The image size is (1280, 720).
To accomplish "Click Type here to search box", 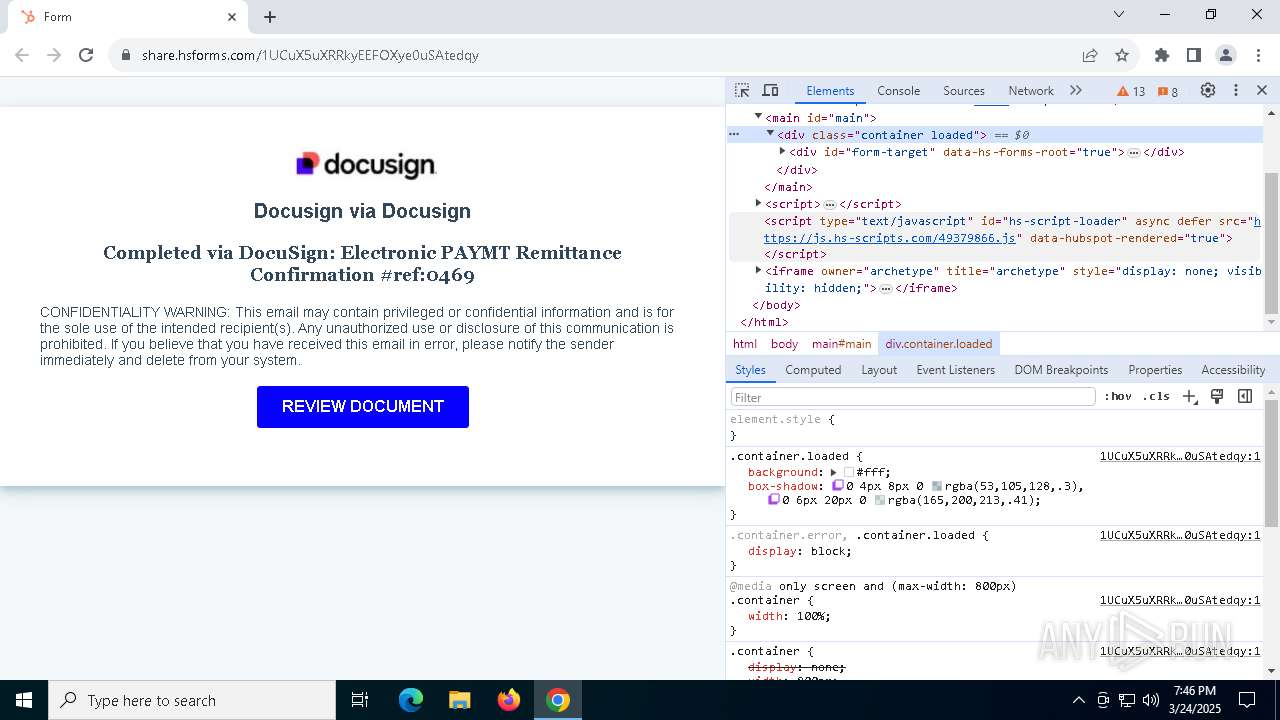I will [x=192, y=700].
